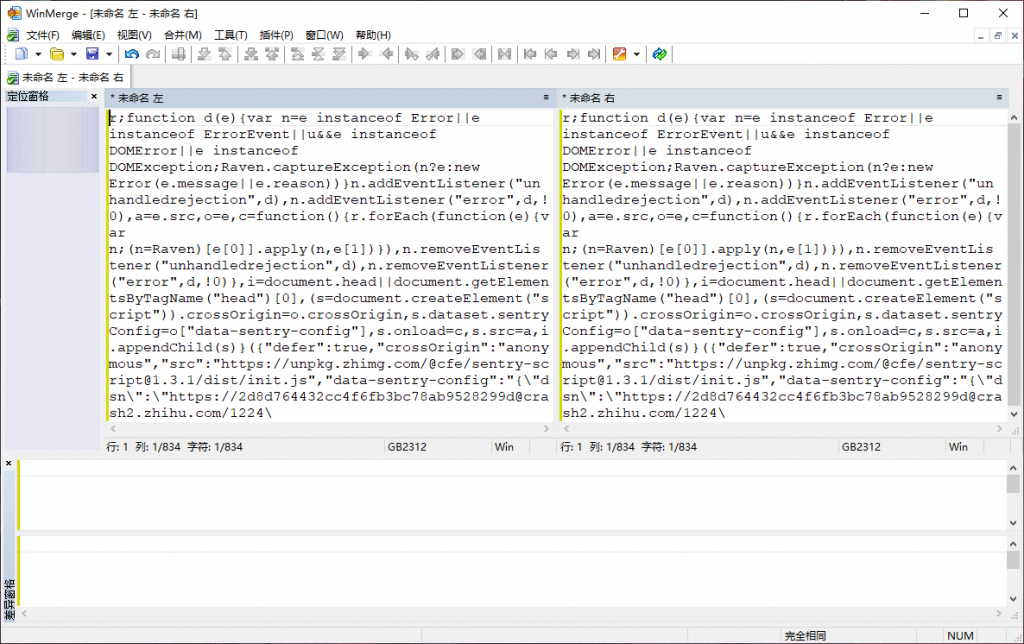
Task: Expand the Open folder dropdown arrow
Action: pyautogui.click(x=73, y=54)
